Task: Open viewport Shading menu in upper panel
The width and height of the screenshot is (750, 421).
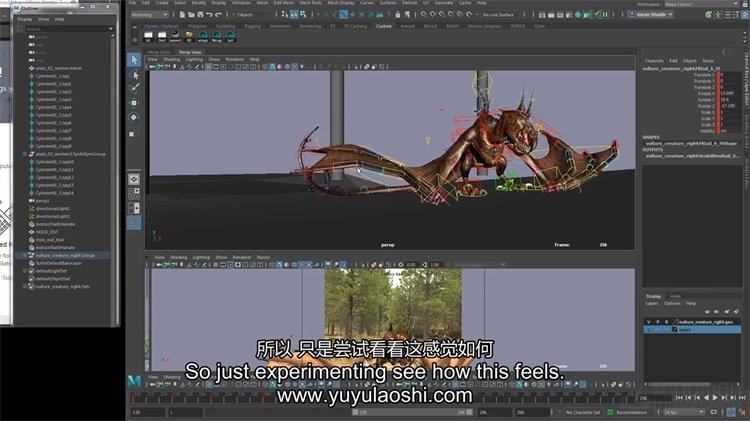Action: pyautogui.click(x=171, y=59)
